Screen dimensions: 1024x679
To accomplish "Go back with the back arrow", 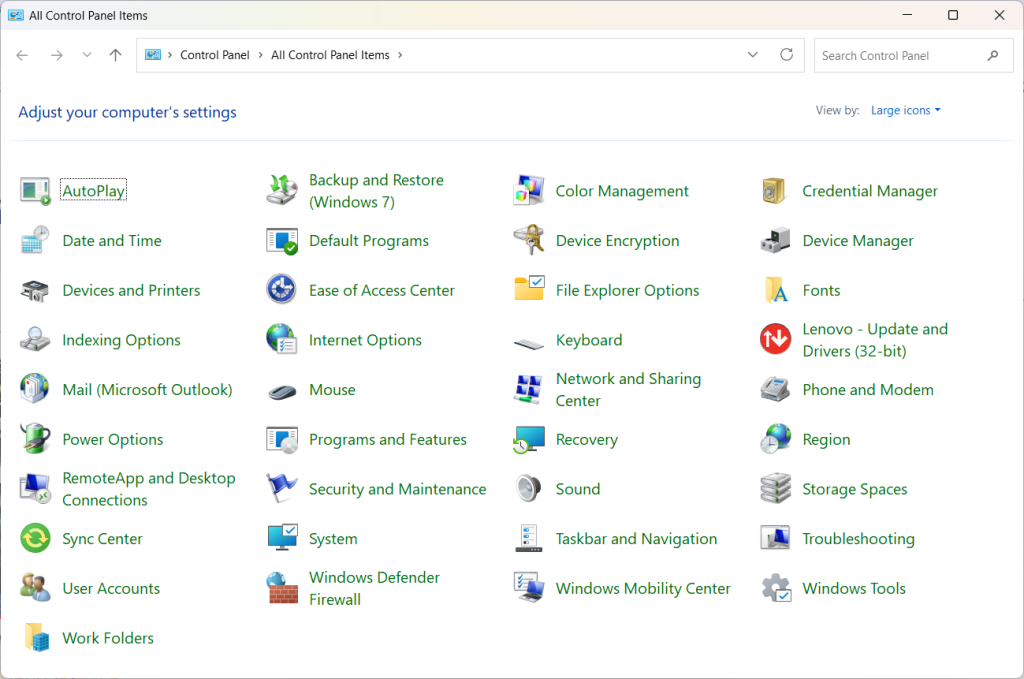I will pos(22,55).
